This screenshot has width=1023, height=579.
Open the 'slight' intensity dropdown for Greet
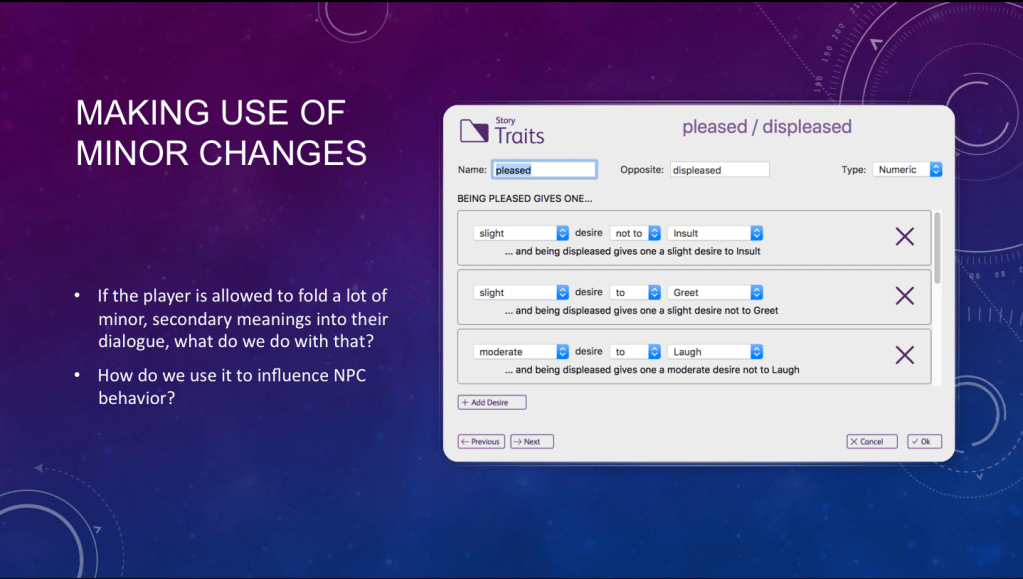coord(522,292)
